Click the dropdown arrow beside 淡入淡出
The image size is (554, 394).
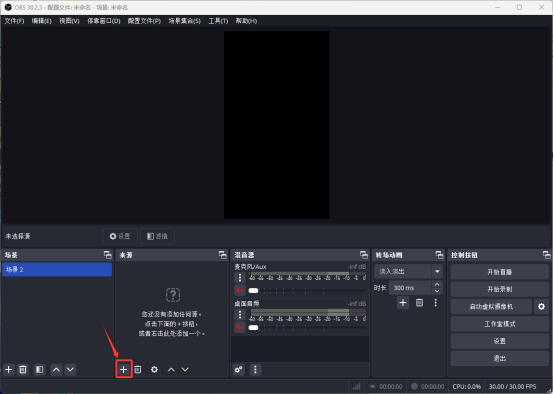coord(437,272)
